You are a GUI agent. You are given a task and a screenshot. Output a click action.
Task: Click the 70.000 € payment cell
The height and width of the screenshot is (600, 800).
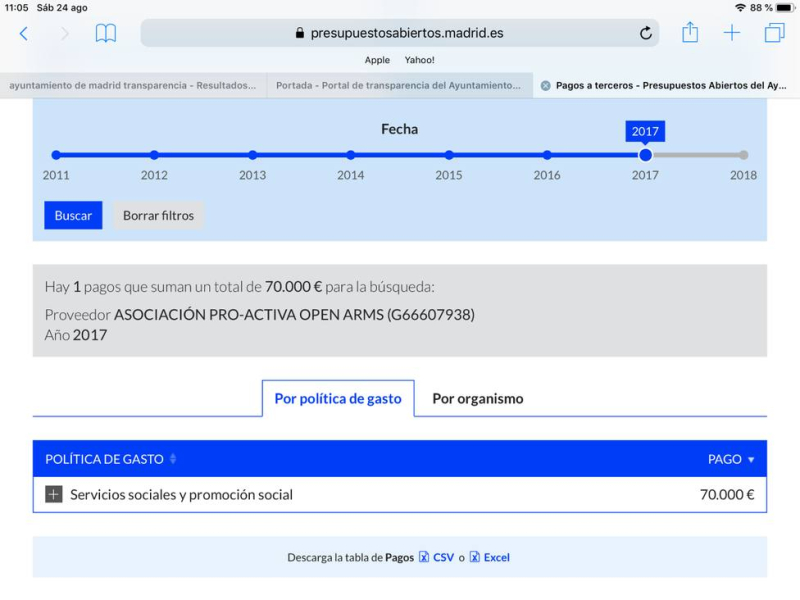click(x=727, y=494)
